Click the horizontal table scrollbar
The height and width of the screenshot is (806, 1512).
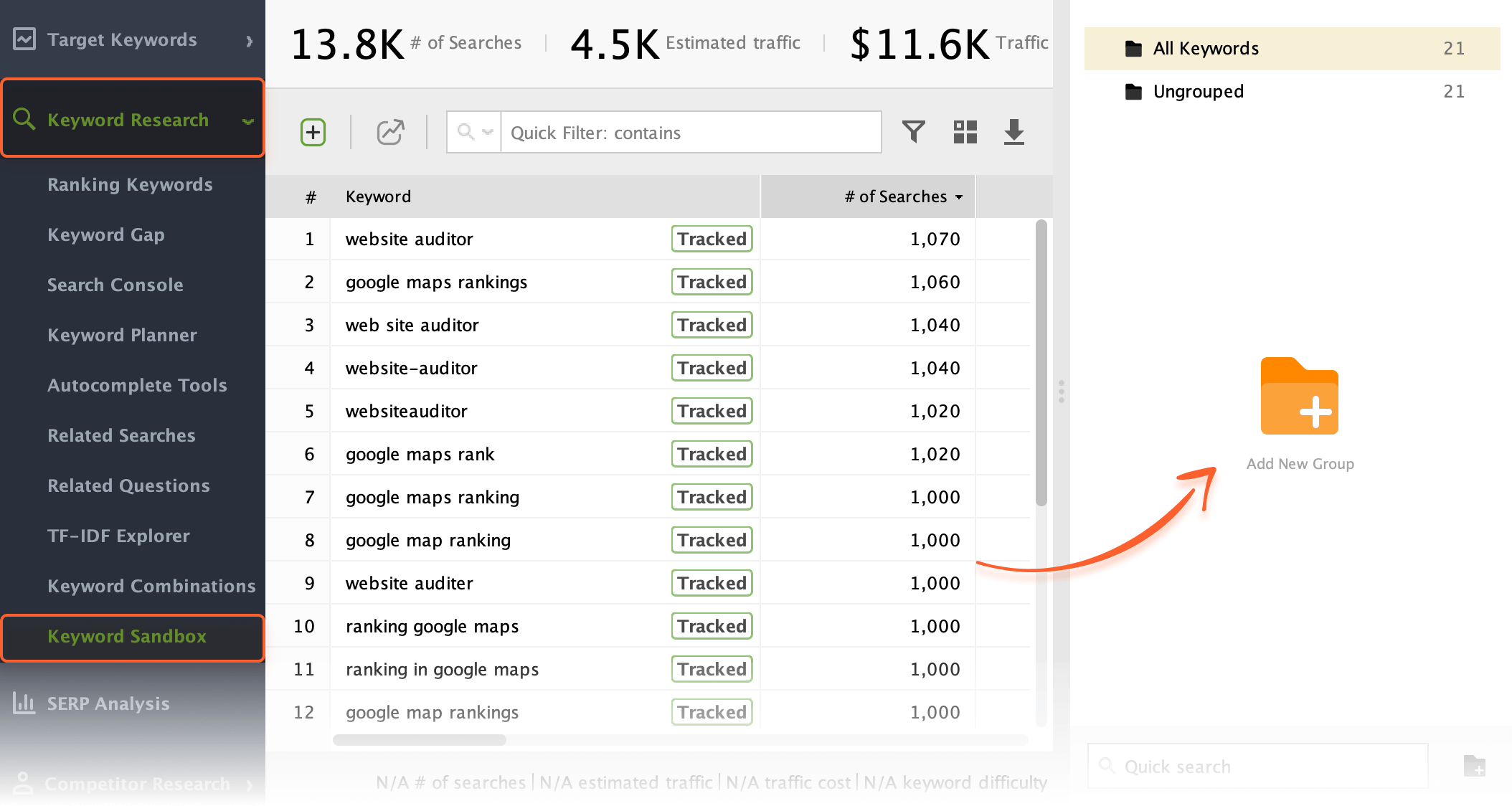(420, 740)
